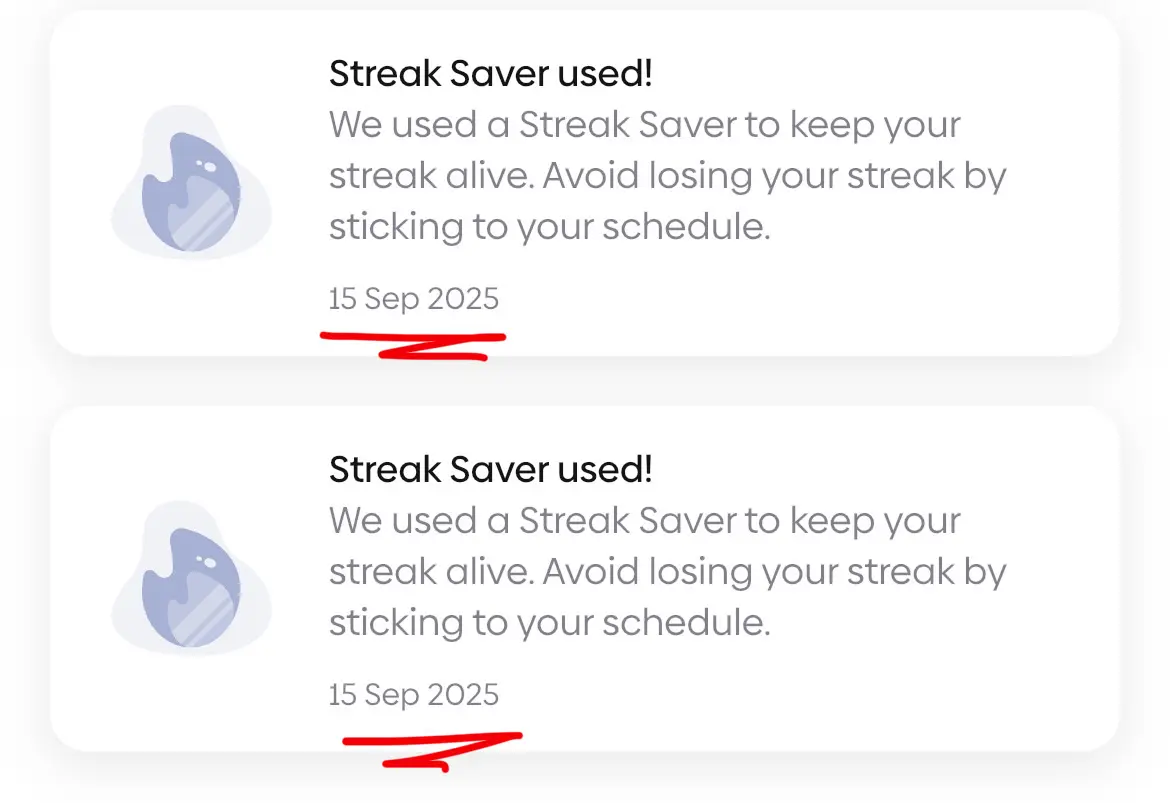The image size is (1170, 803).
Task: Tap "sticking to your schedule." in the first notification
Action: 550,228
